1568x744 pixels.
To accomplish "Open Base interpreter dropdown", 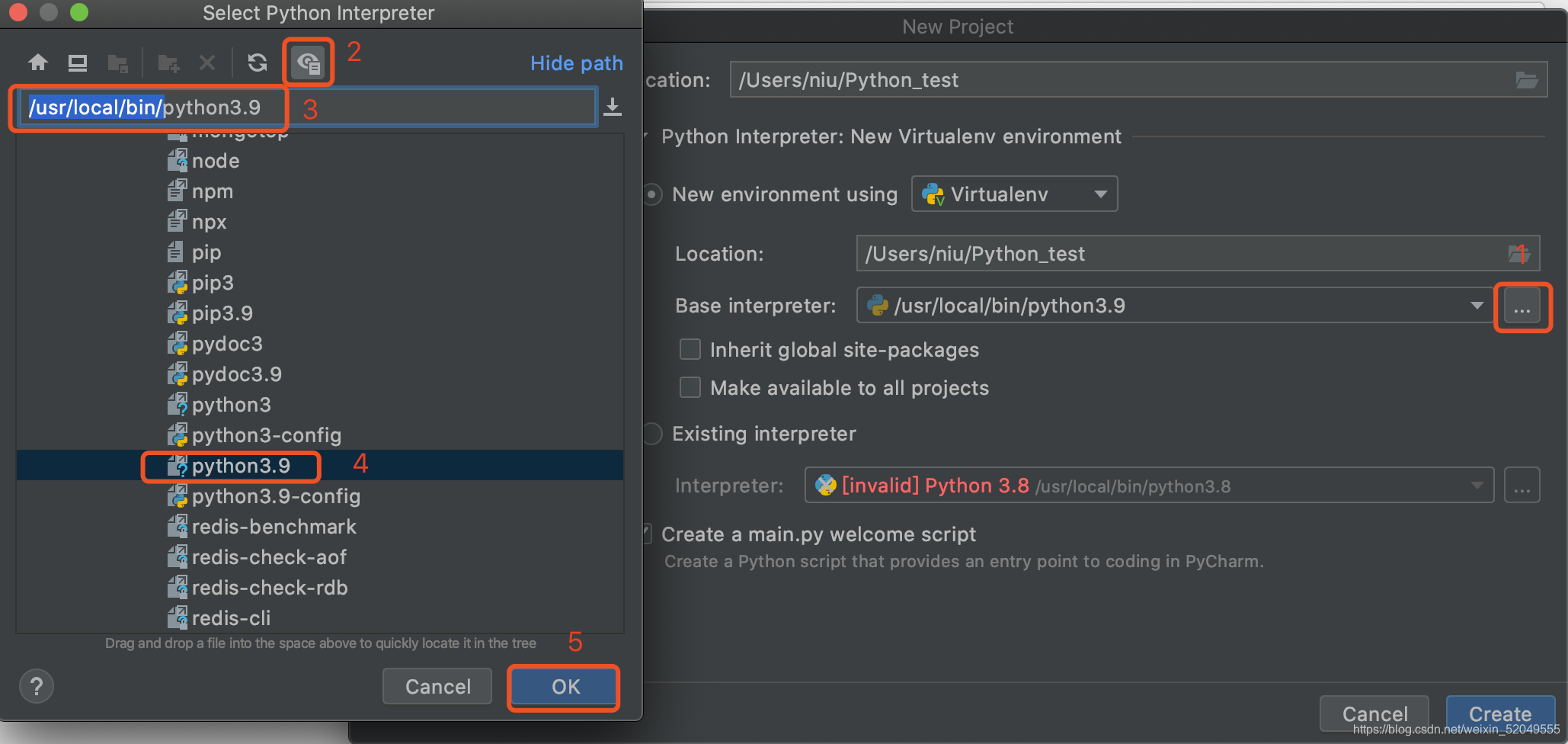I will (x=1477, y=306).
